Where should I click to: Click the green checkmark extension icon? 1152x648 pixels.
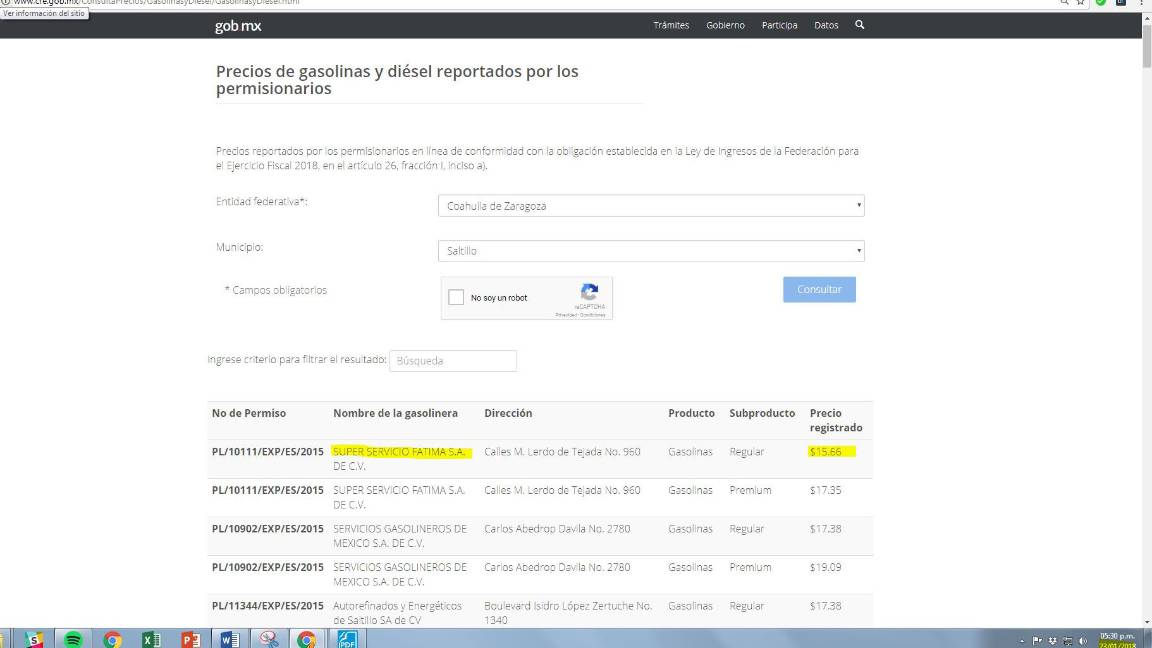(x=1101, y=3)
